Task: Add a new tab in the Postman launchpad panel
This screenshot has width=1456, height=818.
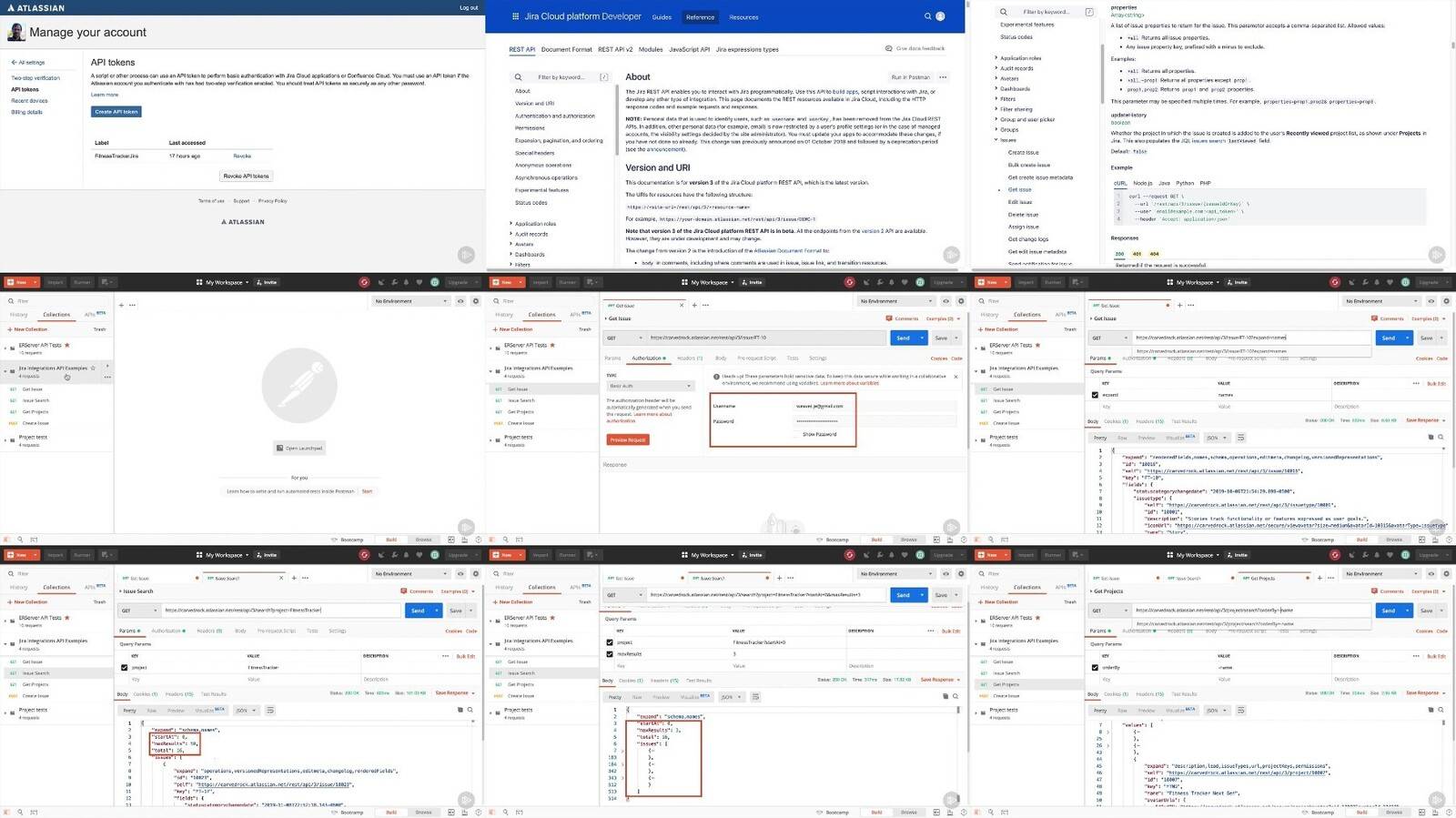Action: (x=121, y=305)
